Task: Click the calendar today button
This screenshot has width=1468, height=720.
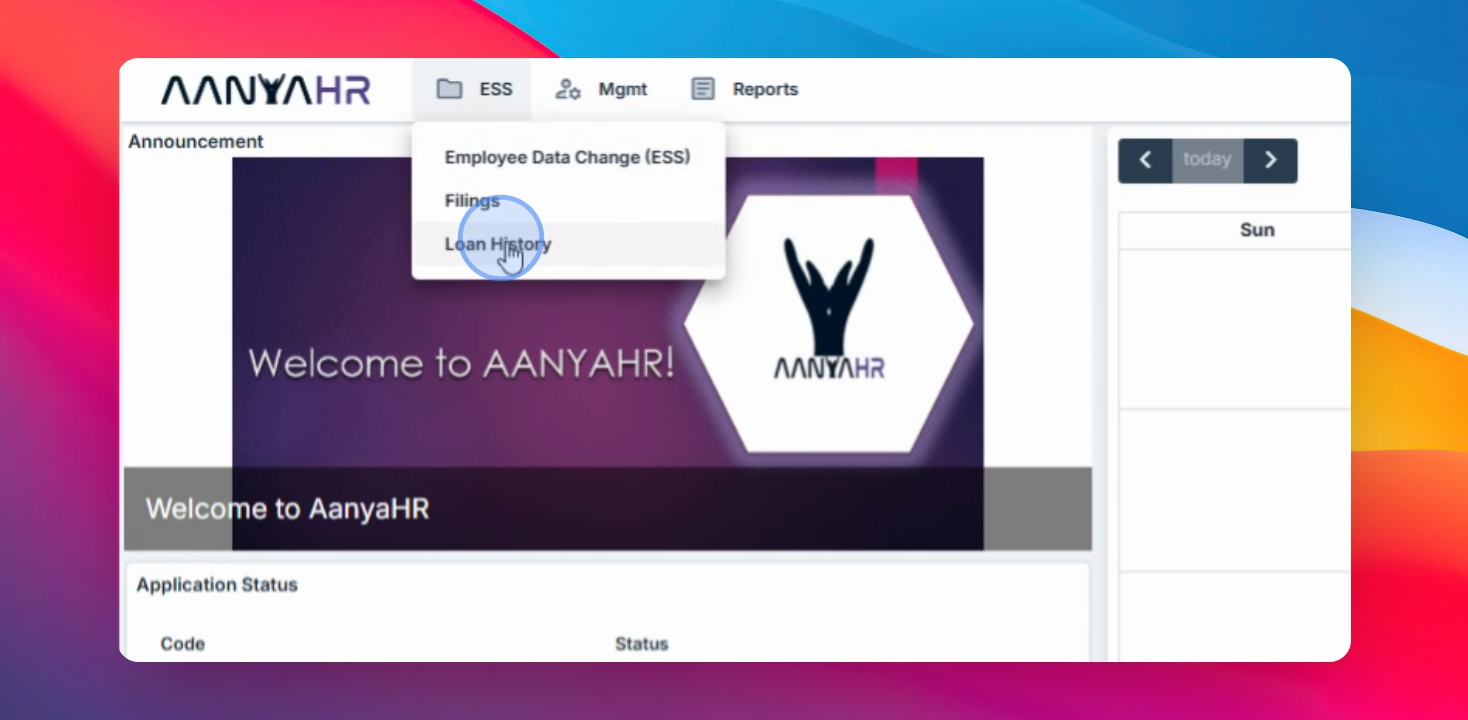Action: click(1207, 160)
